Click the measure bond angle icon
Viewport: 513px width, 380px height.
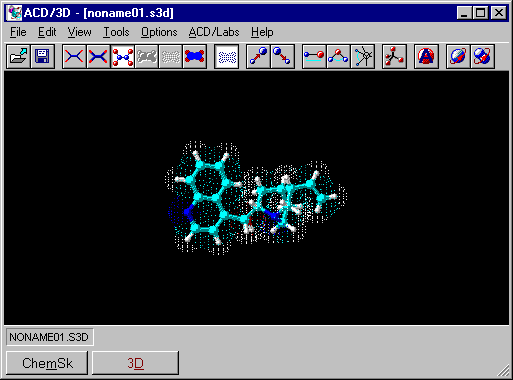tap(338, 56)
